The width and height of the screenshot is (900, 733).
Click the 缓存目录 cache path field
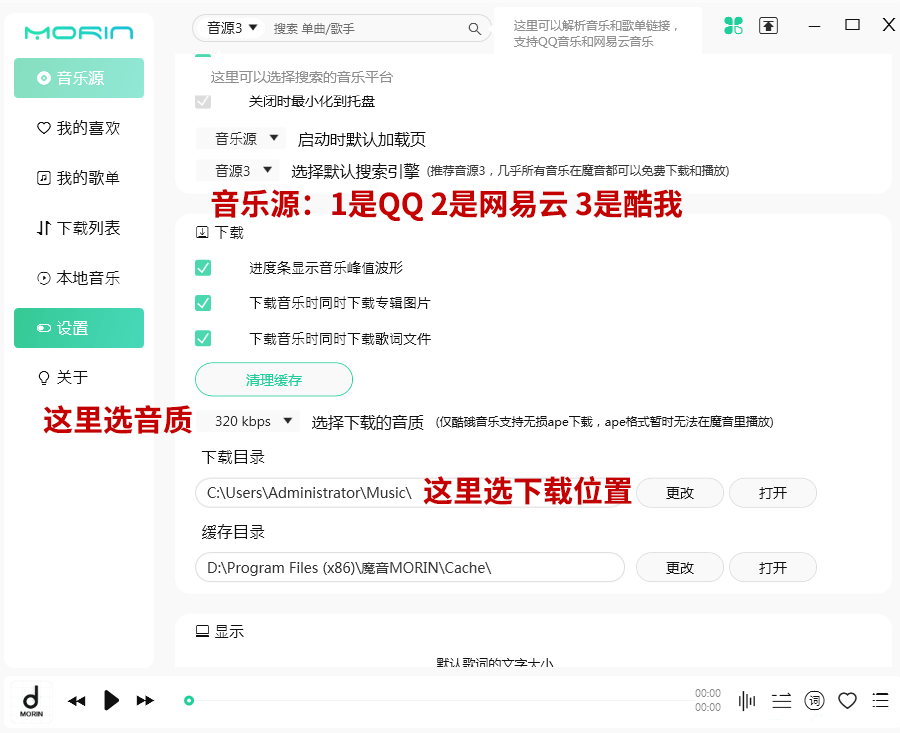point(410,568)
